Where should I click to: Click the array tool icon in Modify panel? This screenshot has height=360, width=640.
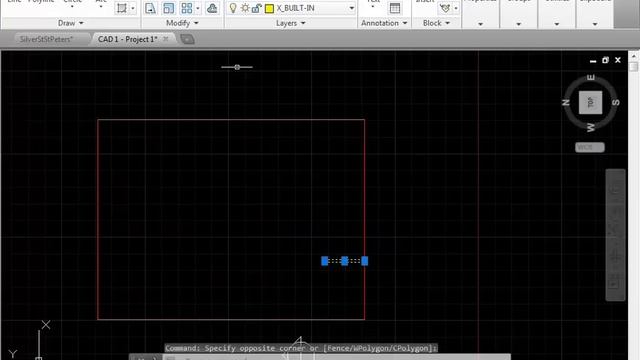coord(187,8)
